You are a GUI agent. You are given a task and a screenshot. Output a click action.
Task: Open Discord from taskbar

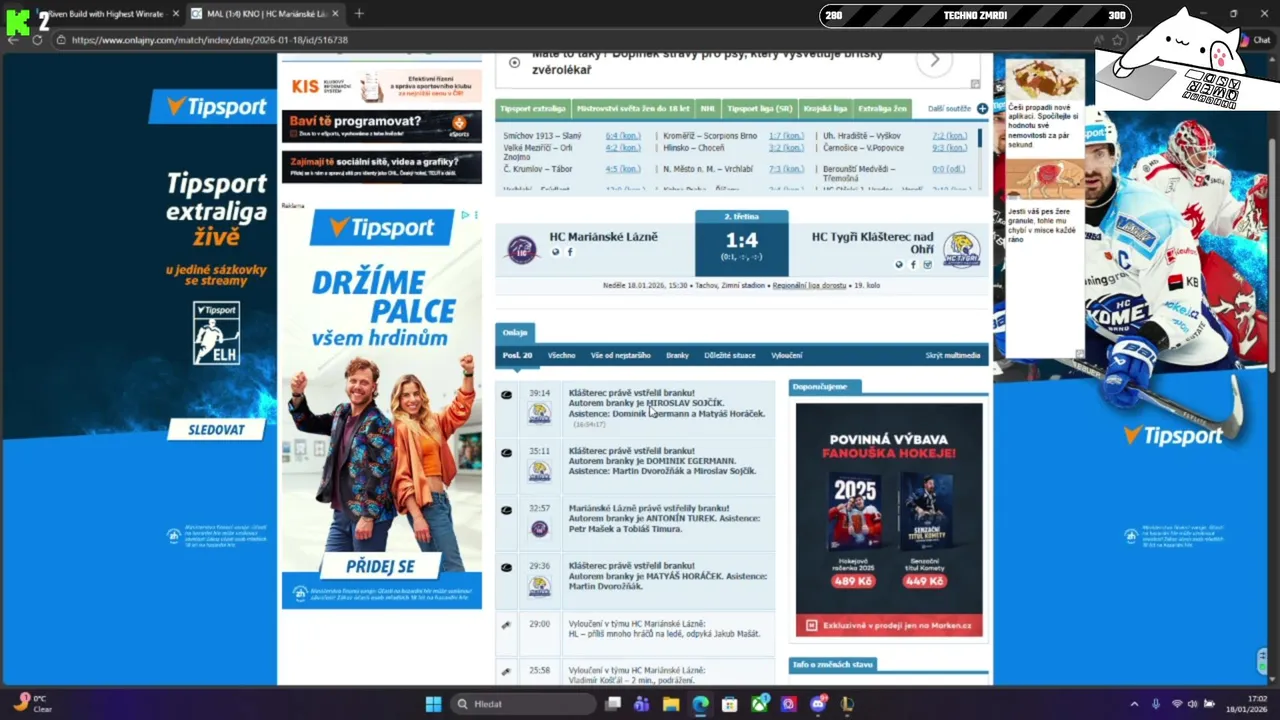[x=819, y=704]
